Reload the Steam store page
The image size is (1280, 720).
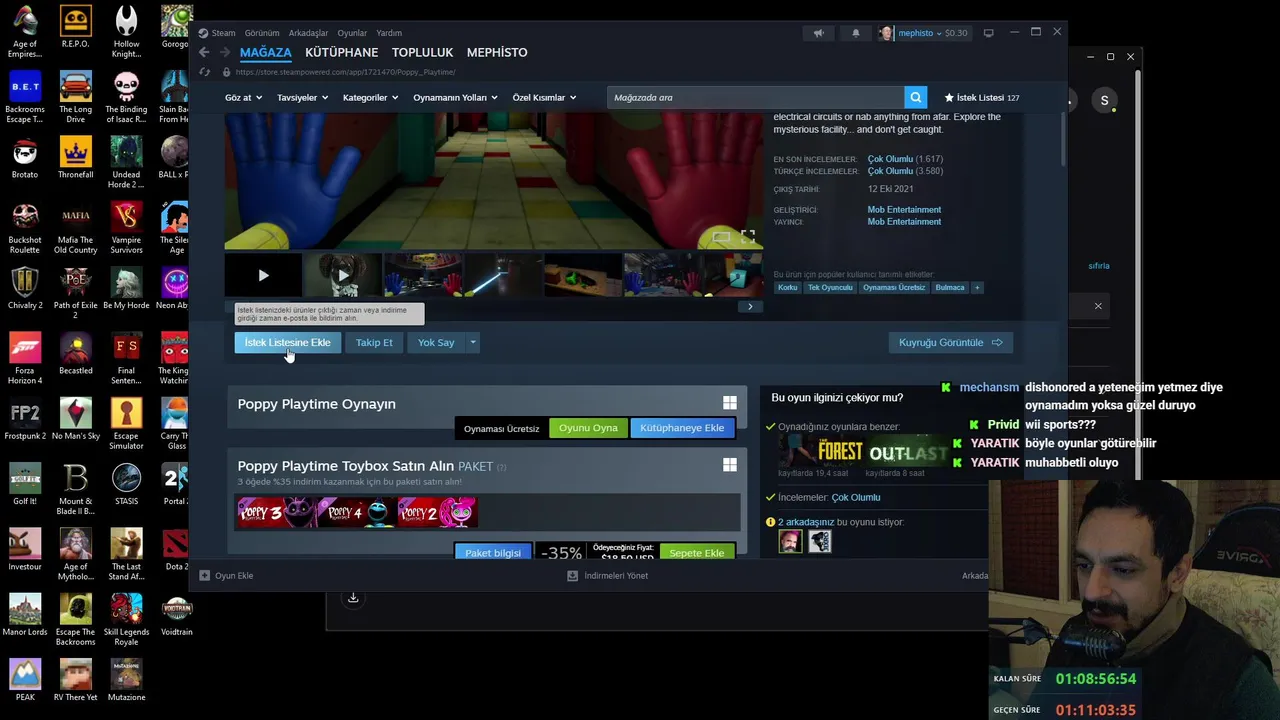[204, 72]
